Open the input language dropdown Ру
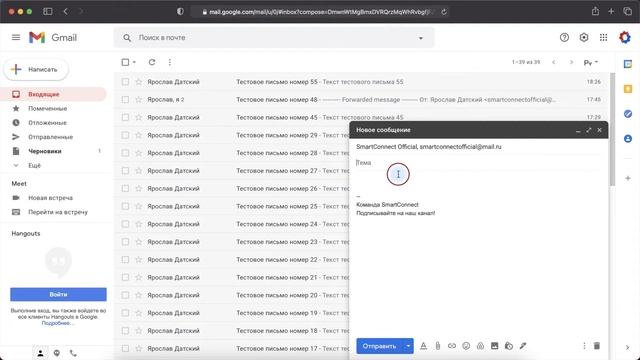The image size is (640, 360). coord(591,62)
